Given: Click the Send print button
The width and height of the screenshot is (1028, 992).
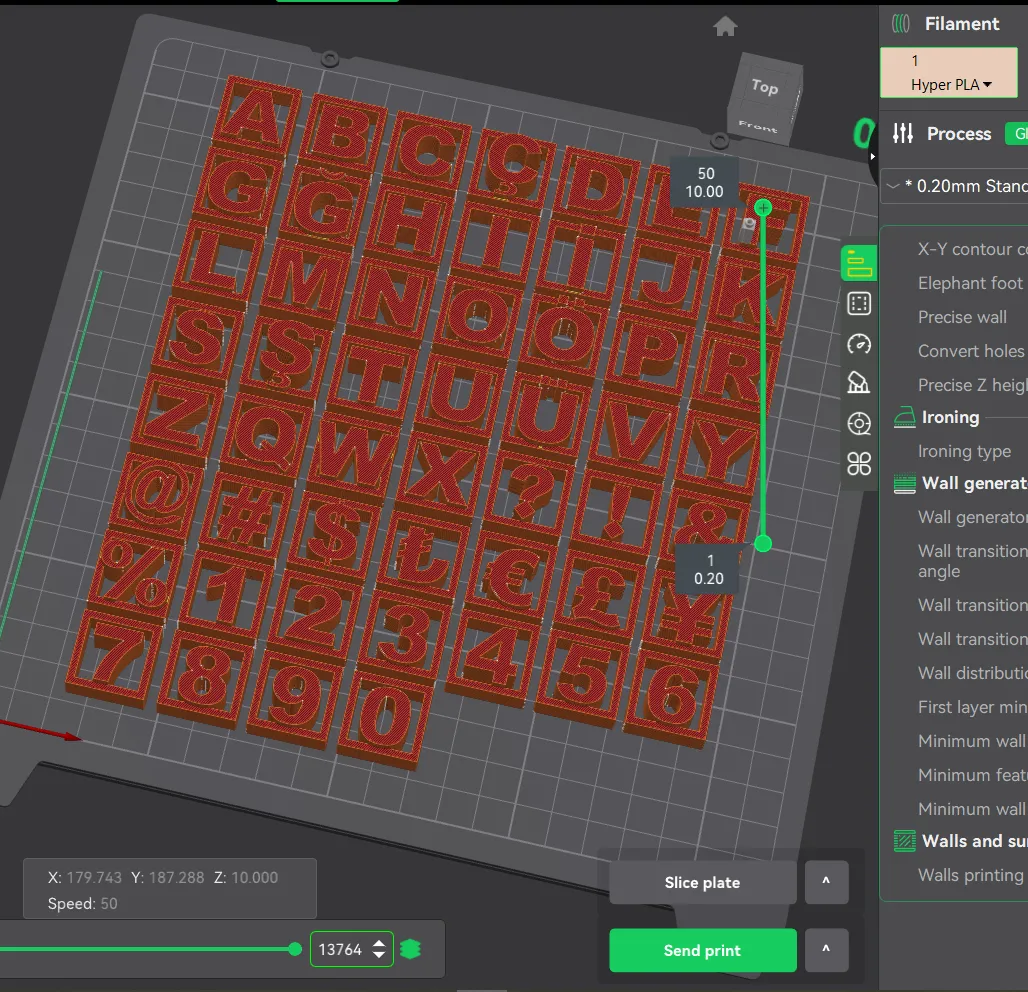Looking at the screenshot, I should (703, 950).
